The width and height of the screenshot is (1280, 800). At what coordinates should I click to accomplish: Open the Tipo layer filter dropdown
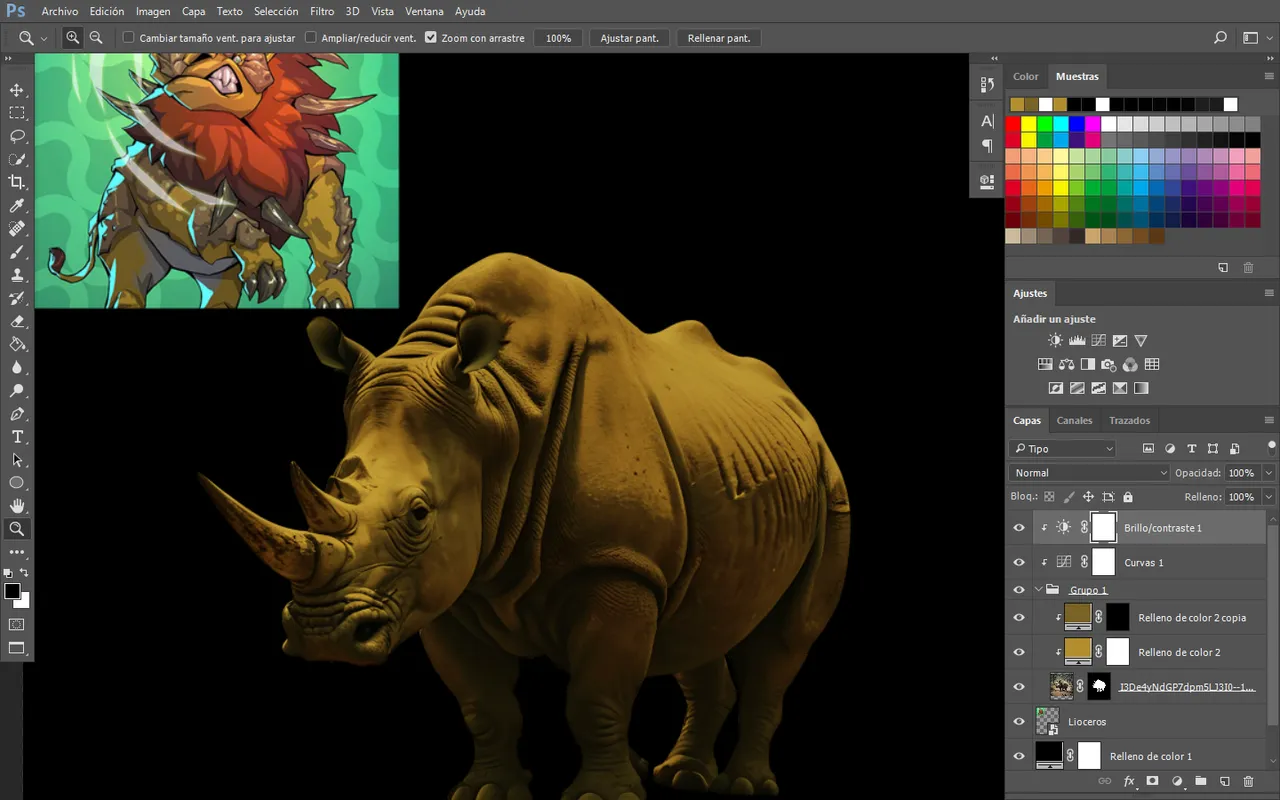coord(1062,449)
